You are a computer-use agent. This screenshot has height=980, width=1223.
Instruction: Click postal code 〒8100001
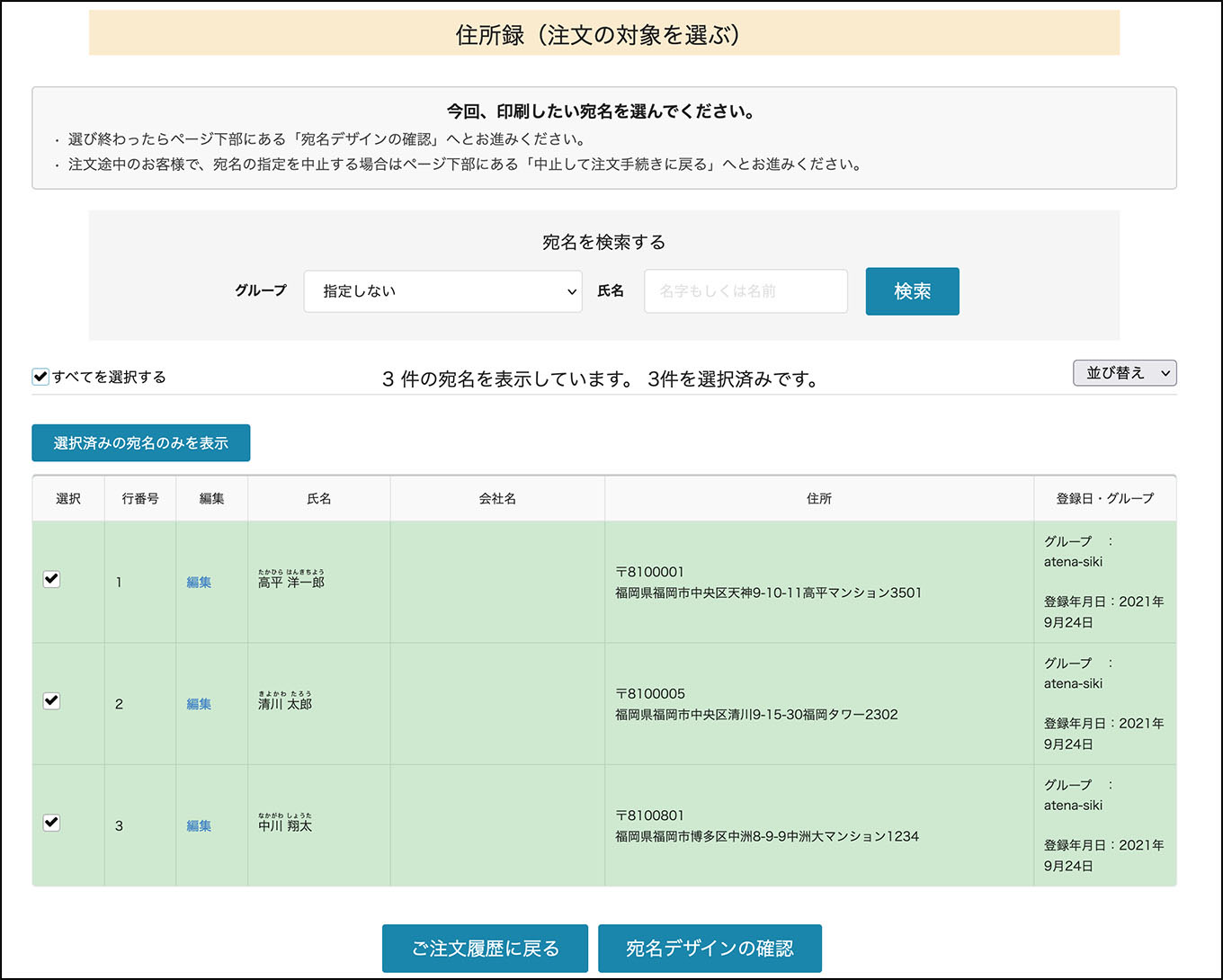pyautogui.click(x=649, y=572)
